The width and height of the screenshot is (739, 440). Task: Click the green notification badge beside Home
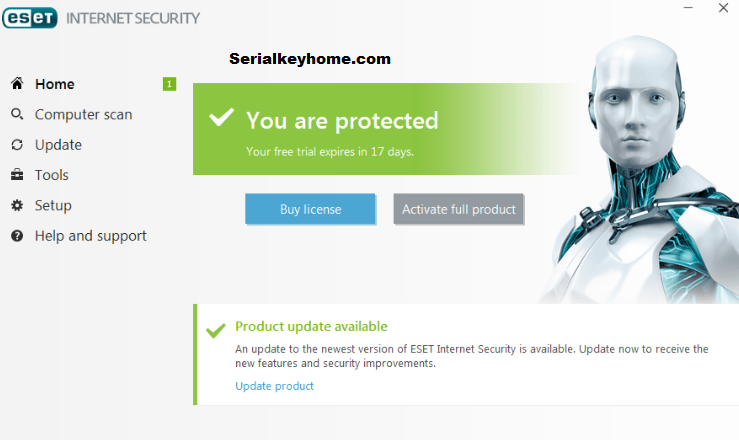(169, 84)
